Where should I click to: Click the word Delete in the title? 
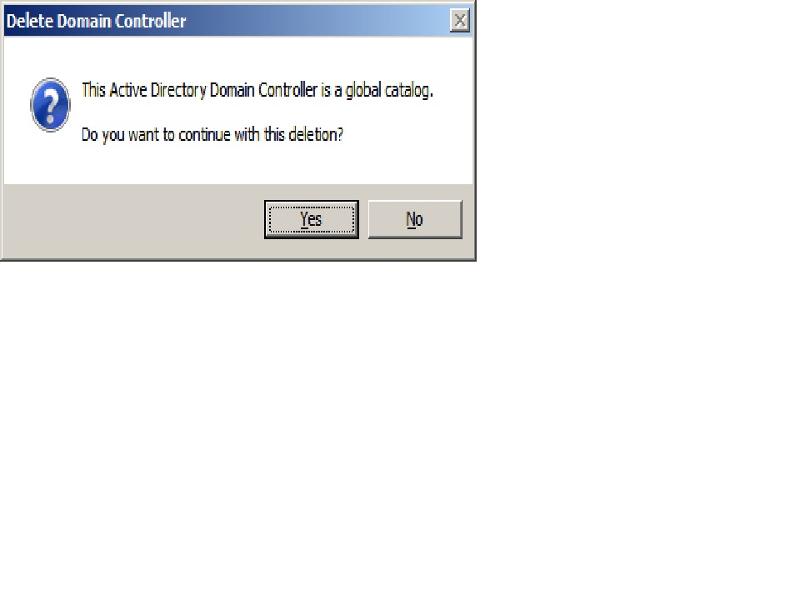click(x=30, y=21)
